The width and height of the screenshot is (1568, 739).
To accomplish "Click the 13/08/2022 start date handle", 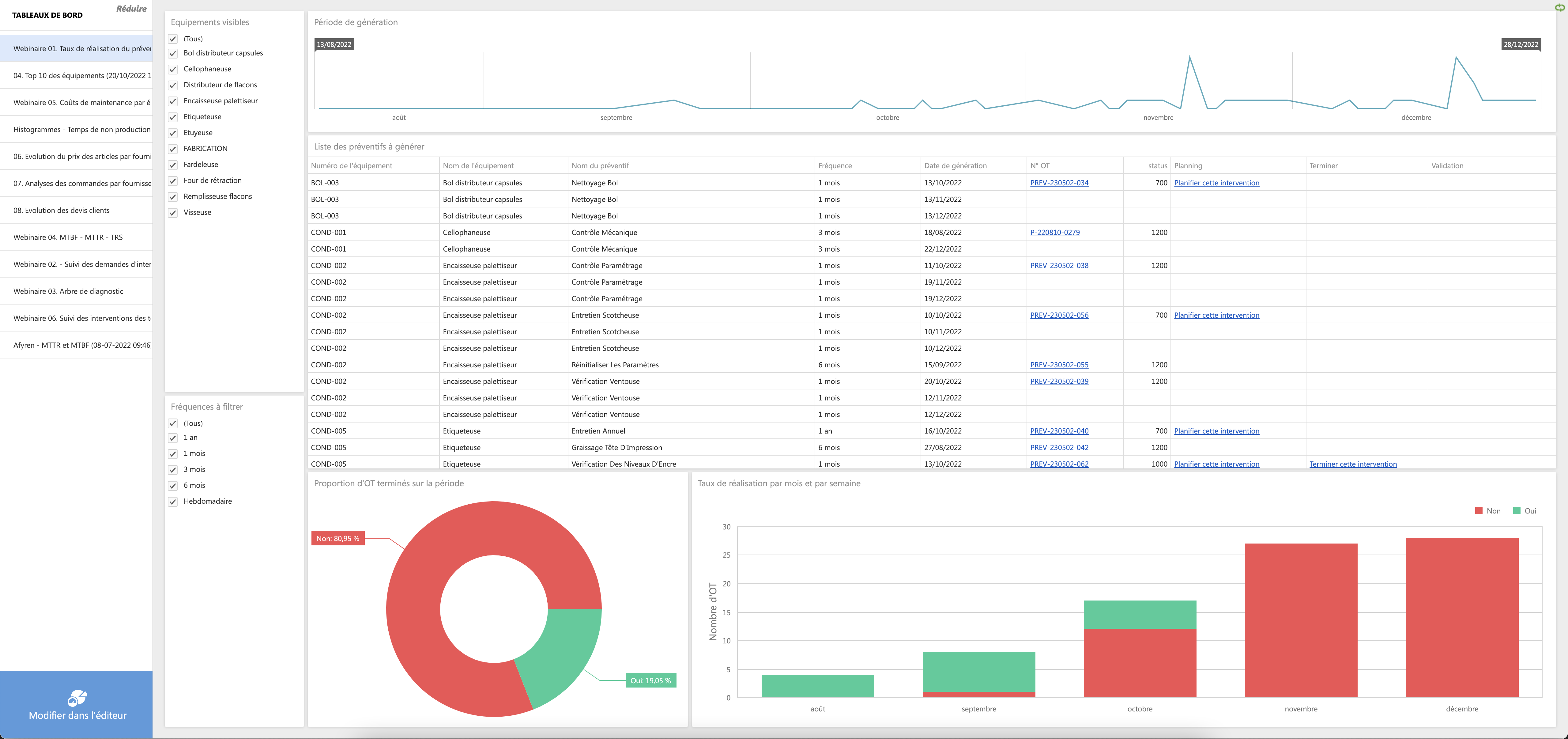I will point(334,44).
